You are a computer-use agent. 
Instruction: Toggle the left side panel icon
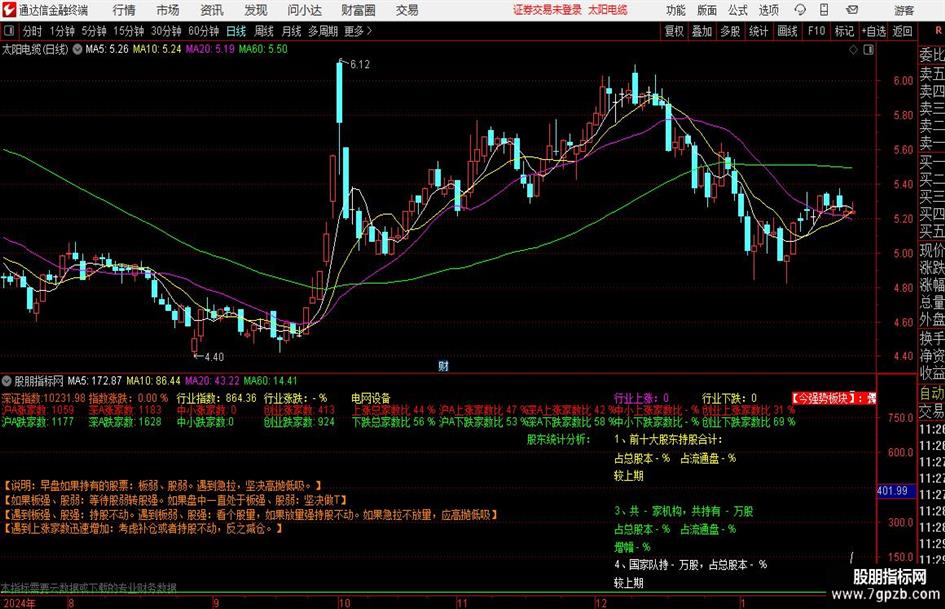click(8, 31)
